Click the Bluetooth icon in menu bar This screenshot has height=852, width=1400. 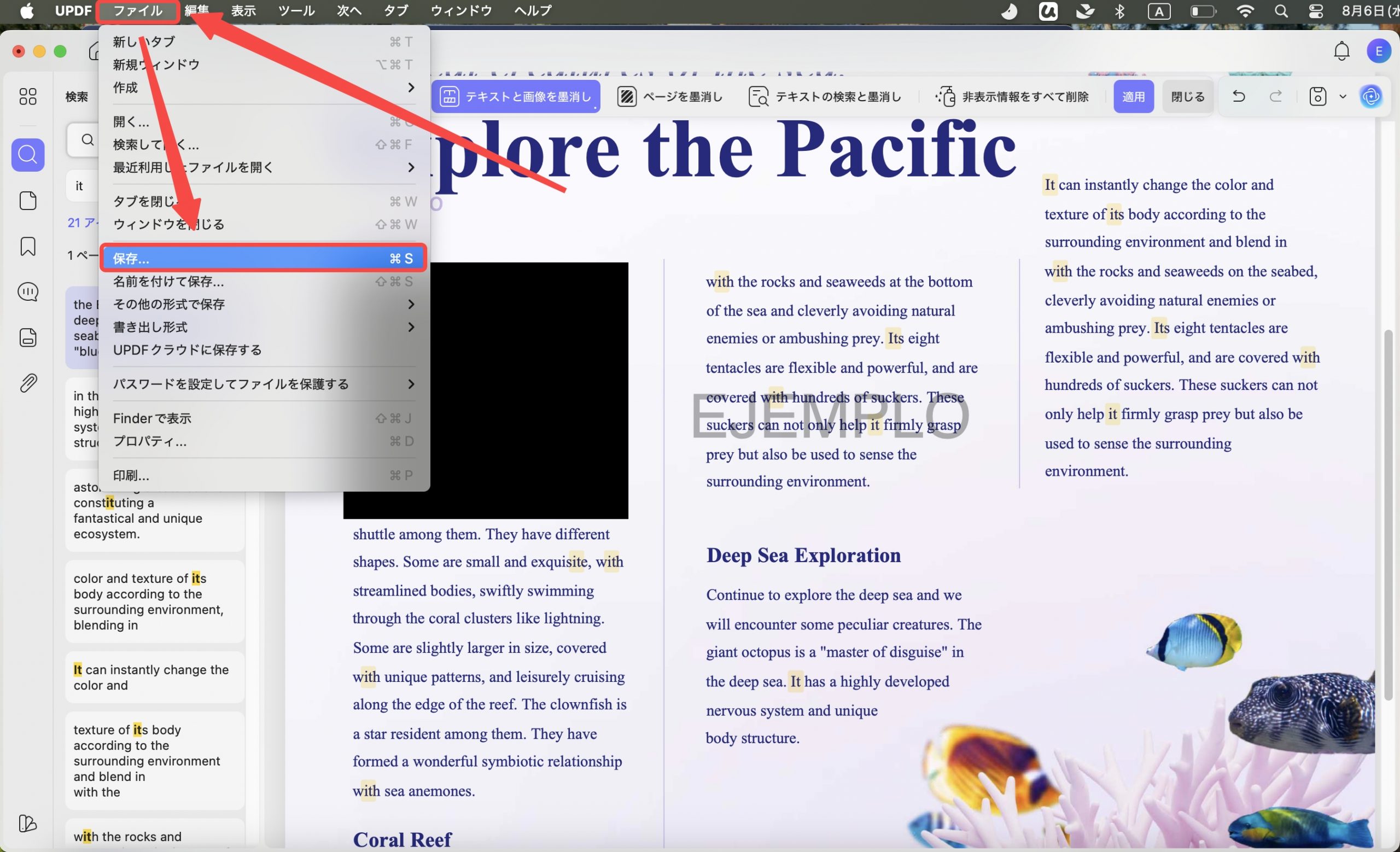1119,11
